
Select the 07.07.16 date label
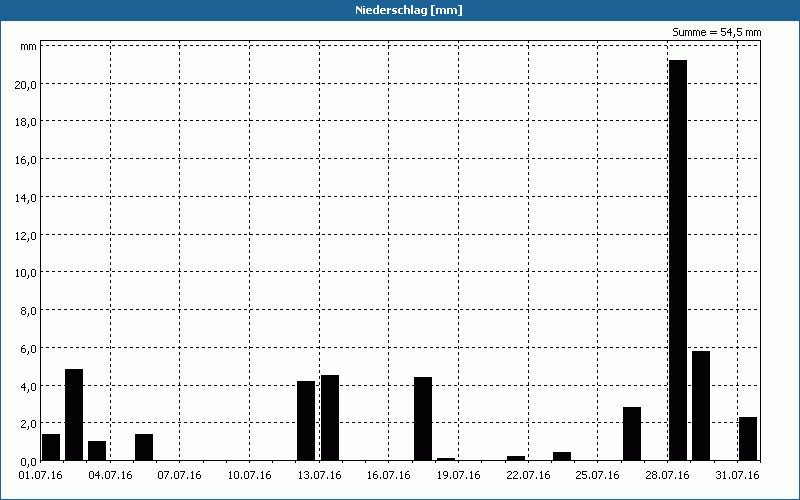180,475
